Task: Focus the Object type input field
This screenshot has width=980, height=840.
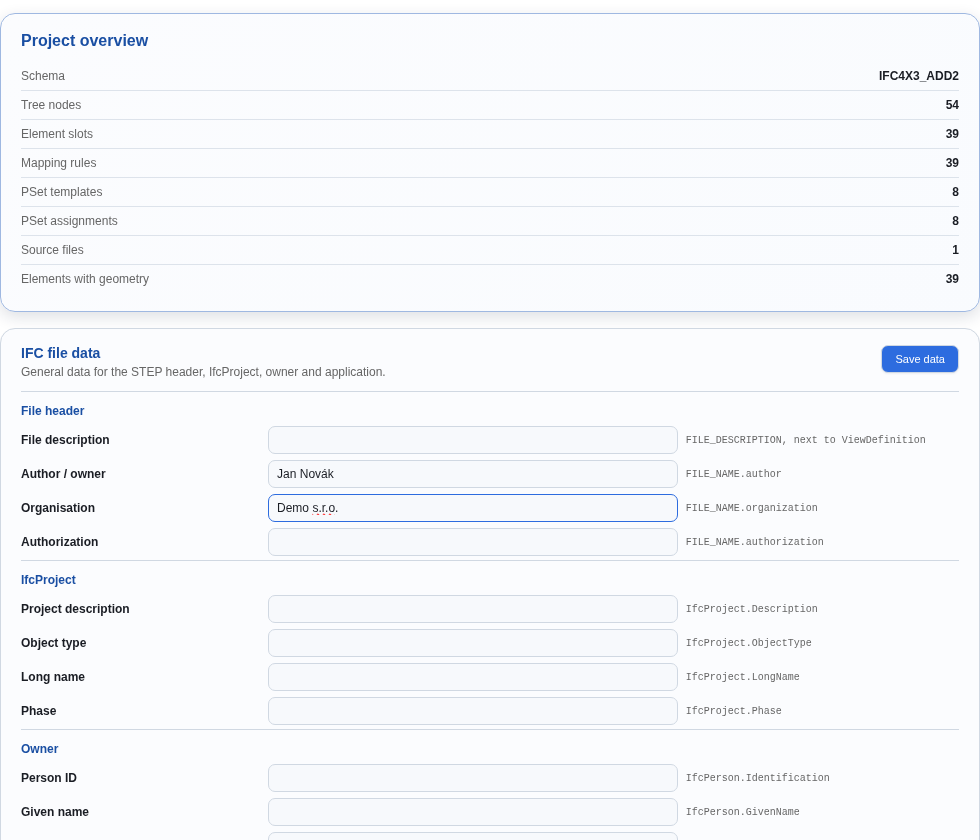Action: click(x=472, y=642)
